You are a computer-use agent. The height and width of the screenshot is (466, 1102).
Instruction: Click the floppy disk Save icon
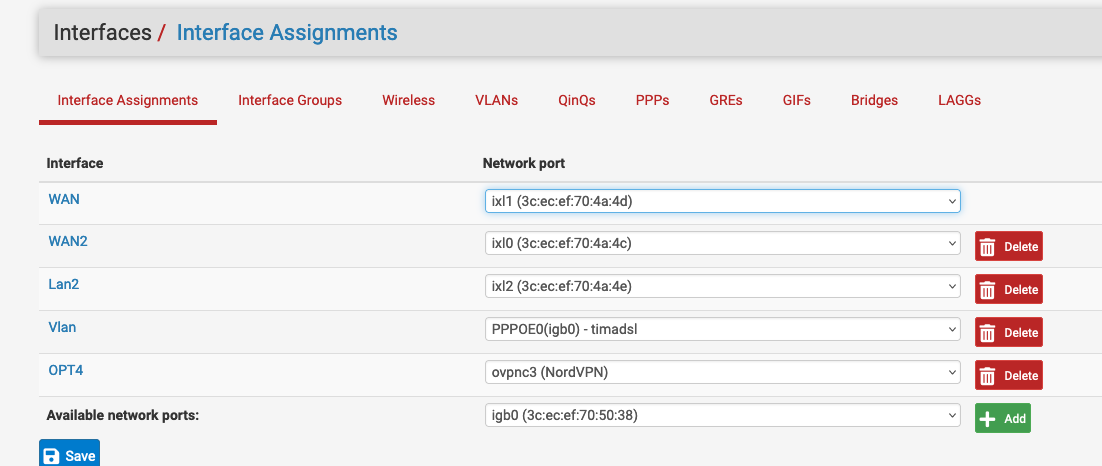coord(51,456)
